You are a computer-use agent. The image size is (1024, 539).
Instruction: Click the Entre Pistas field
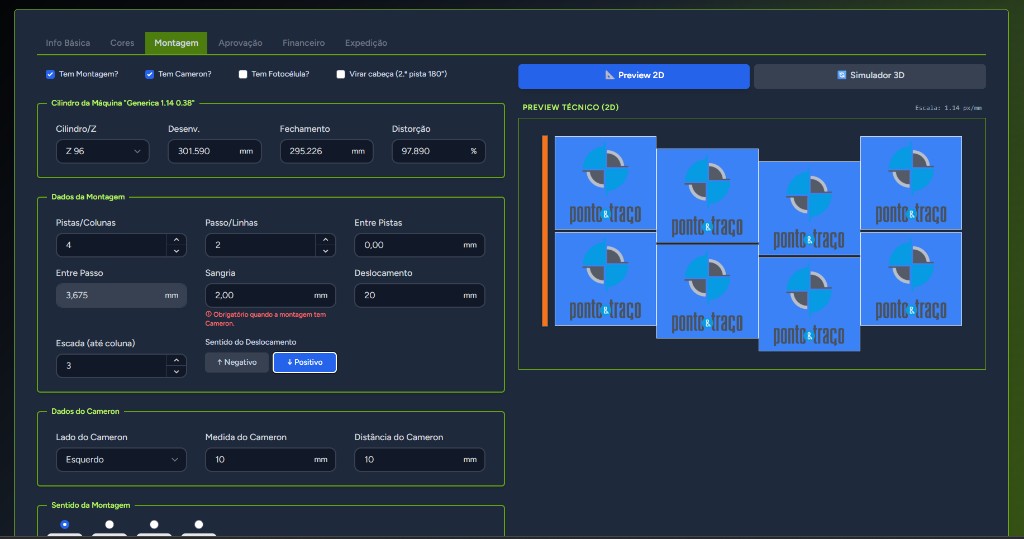pyautogui.click(x=420, y=245)
